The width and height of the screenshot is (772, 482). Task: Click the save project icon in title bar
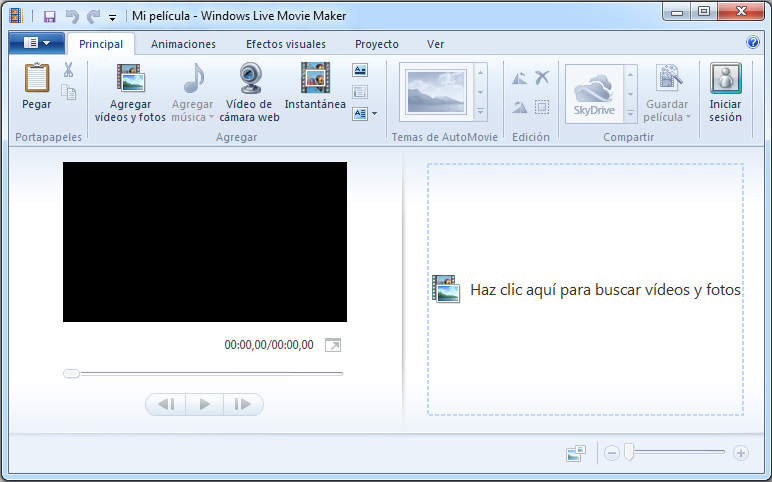tap(49, 16)
